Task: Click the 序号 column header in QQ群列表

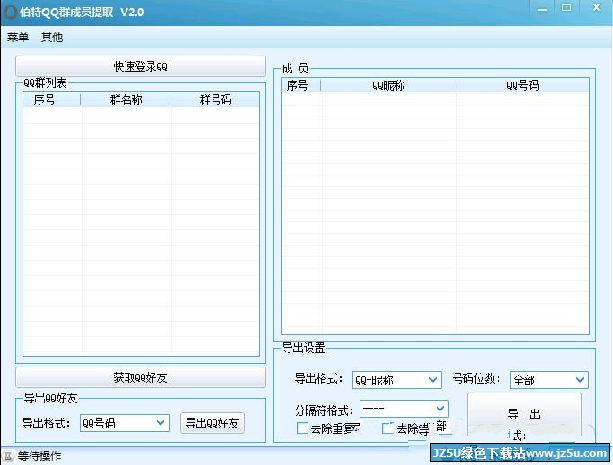Action: (52, 100)
